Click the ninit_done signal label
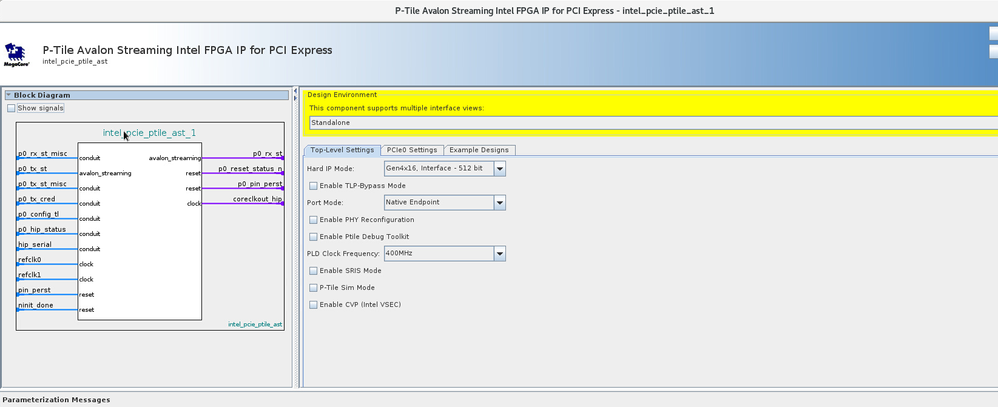The image size is (998, 407). tap(36, 305)
